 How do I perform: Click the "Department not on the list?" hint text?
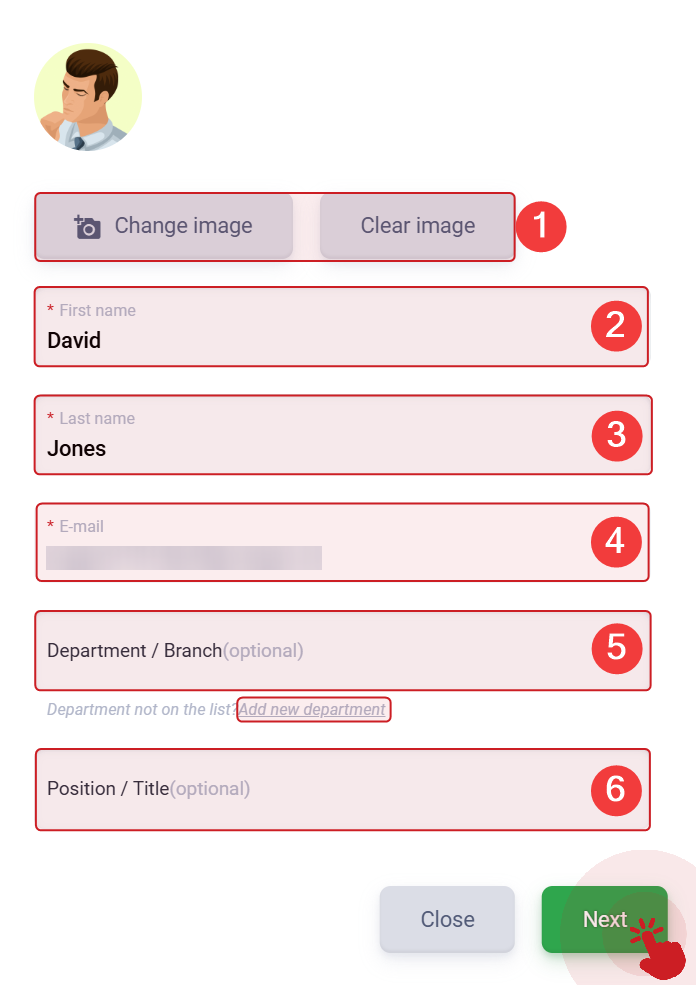pyautogui.click(x=142, y=709)
